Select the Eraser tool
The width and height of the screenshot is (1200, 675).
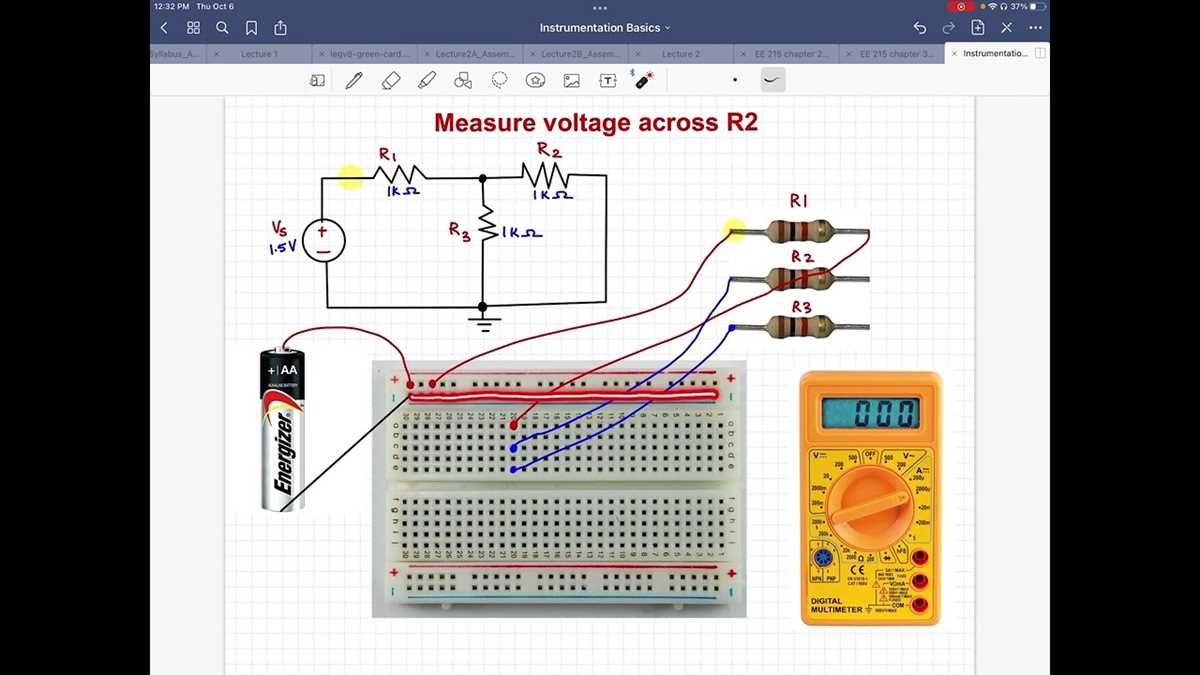(391, 80)
